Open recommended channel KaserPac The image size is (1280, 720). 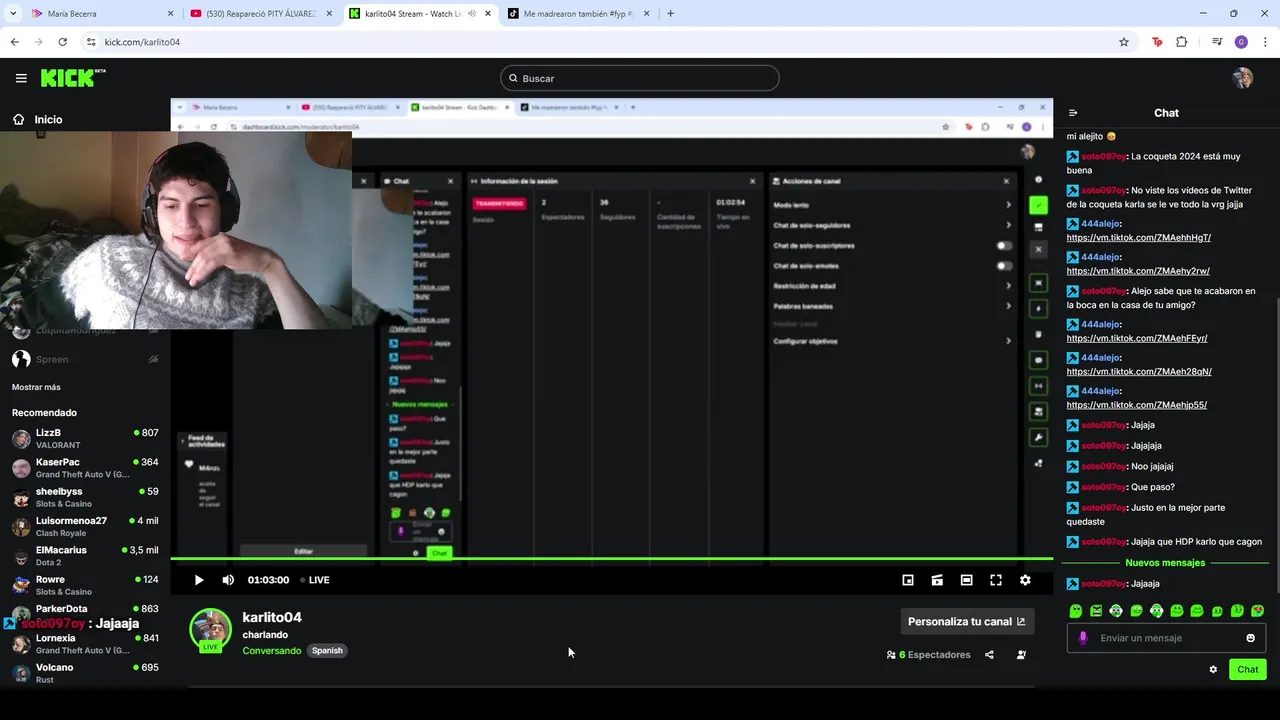click(85, 468)
